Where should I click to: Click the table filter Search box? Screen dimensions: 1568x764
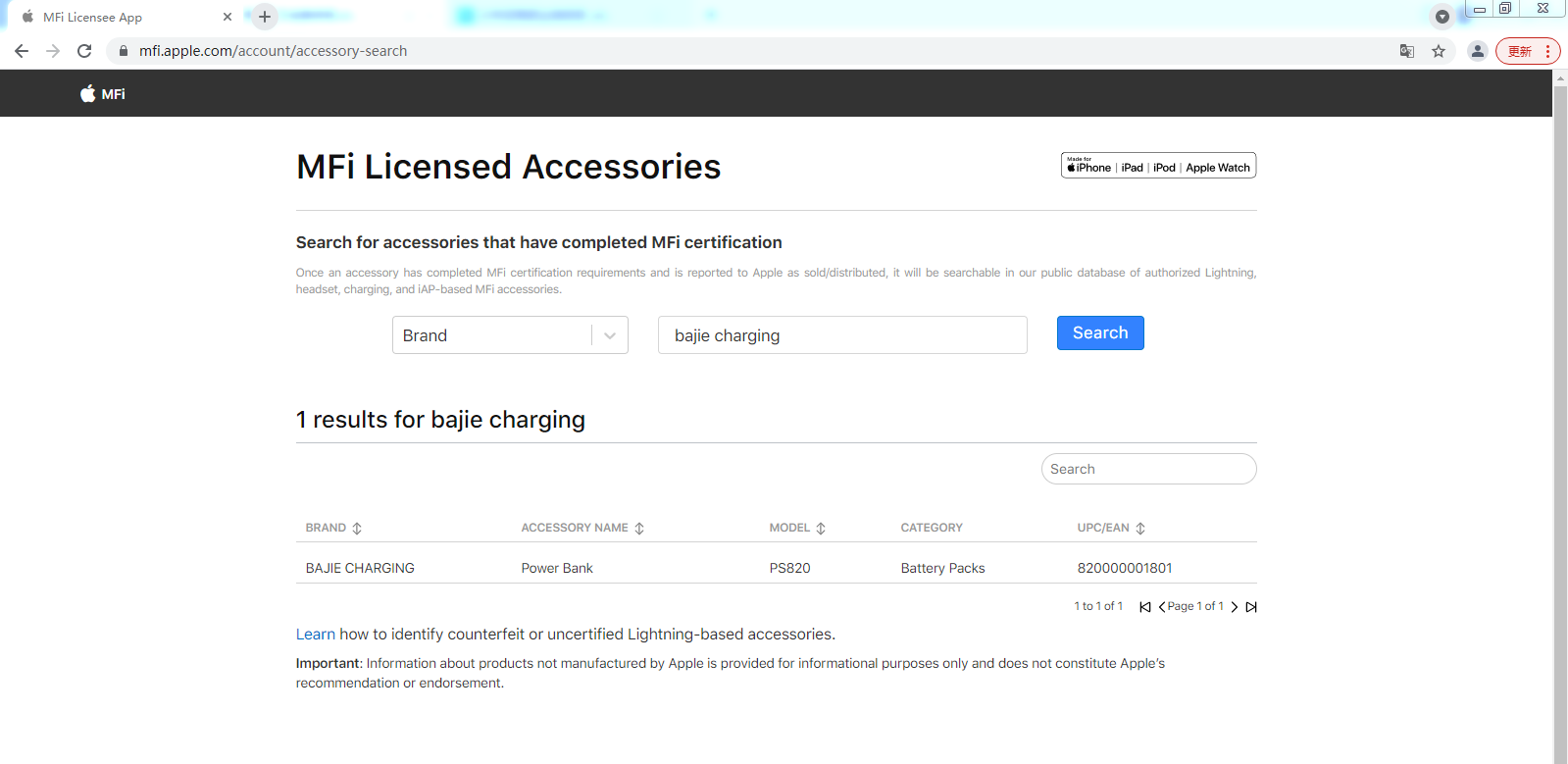pyautogui.click(x=1148, y=469)
